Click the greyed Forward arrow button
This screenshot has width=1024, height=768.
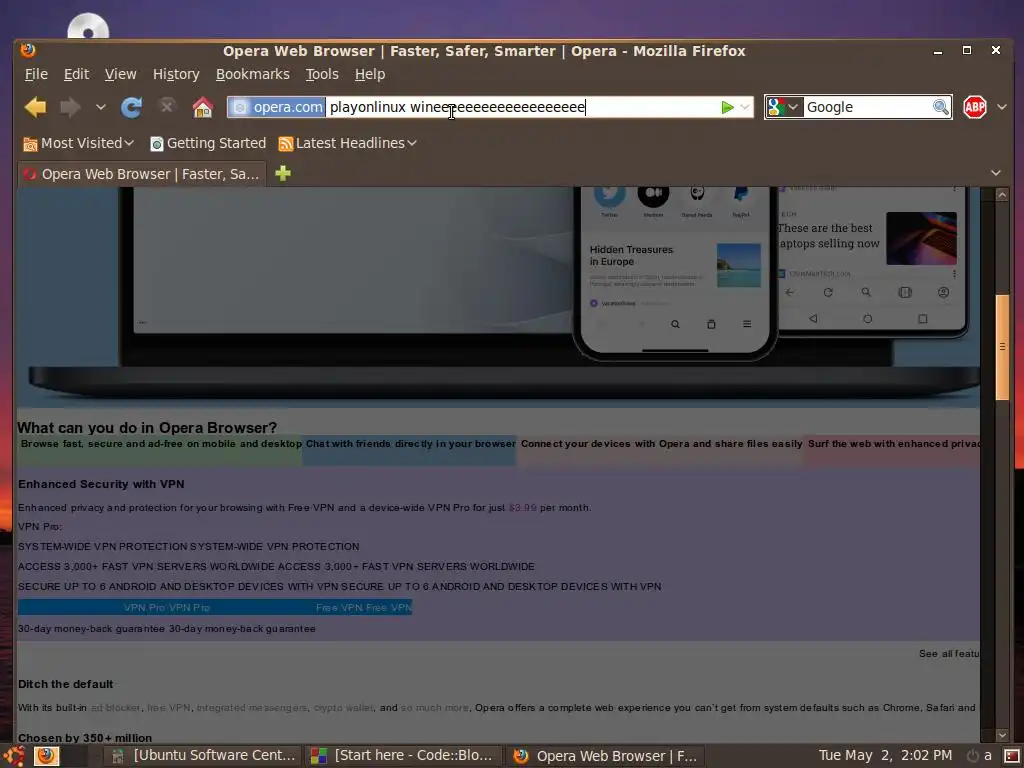click(71, 107)
